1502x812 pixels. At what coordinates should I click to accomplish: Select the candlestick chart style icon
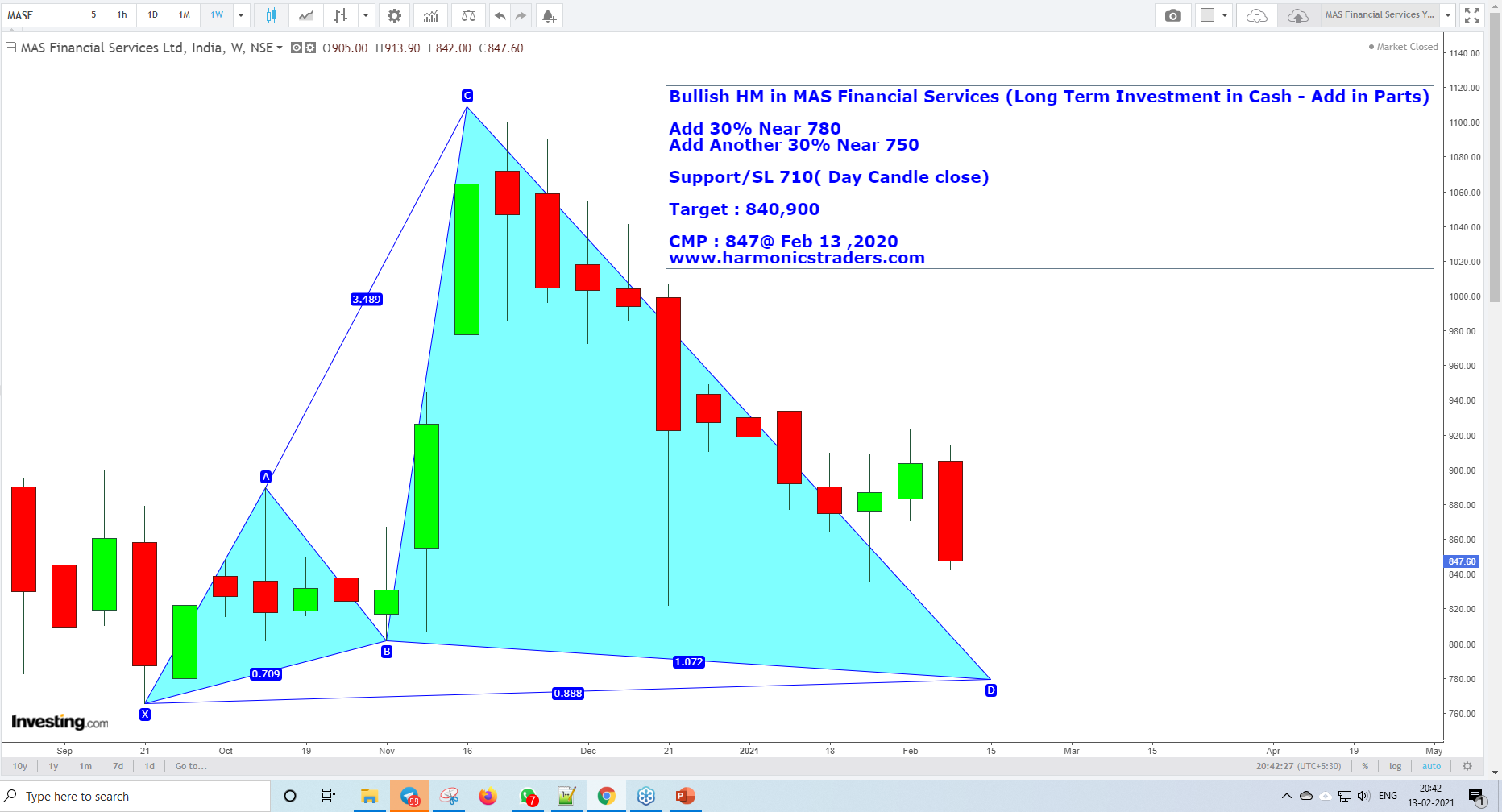pyautogui.click(x=272, y=15)
